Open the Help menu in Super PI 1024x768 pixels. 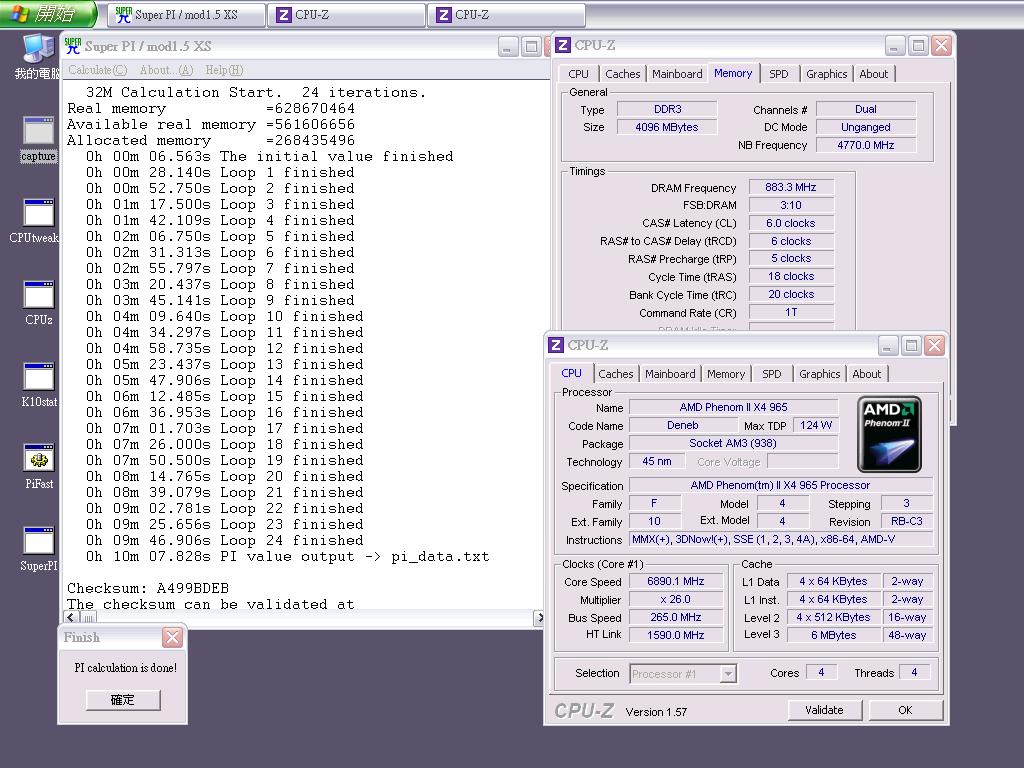coord(224,70)
